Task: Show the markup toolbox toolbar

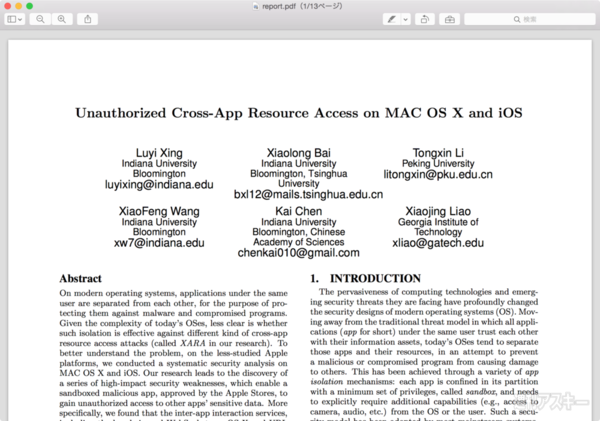Action: coord(450,19)
